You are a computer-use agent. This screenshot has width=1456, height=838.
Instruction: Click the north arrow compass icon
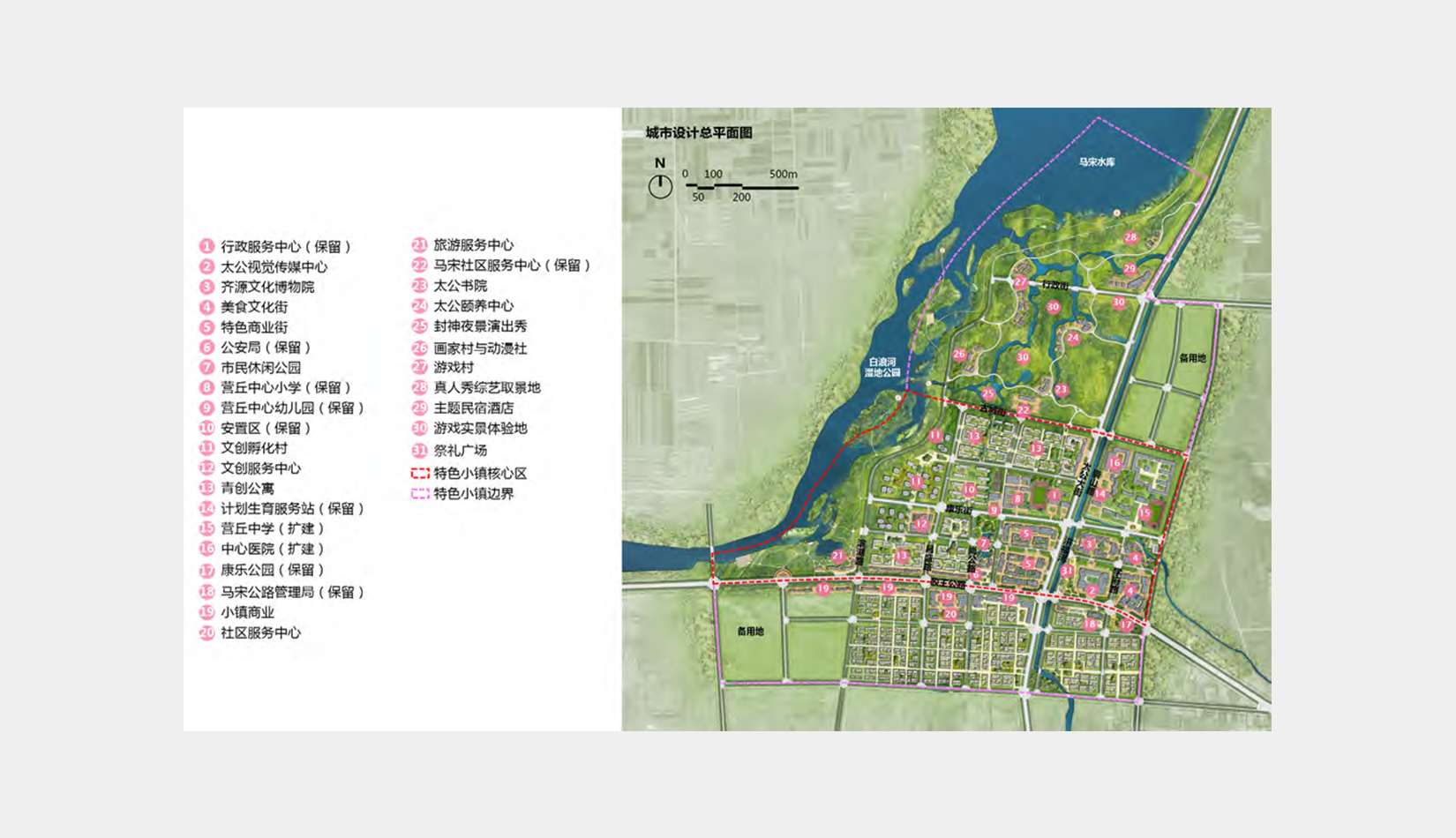(x=660, y=185)
